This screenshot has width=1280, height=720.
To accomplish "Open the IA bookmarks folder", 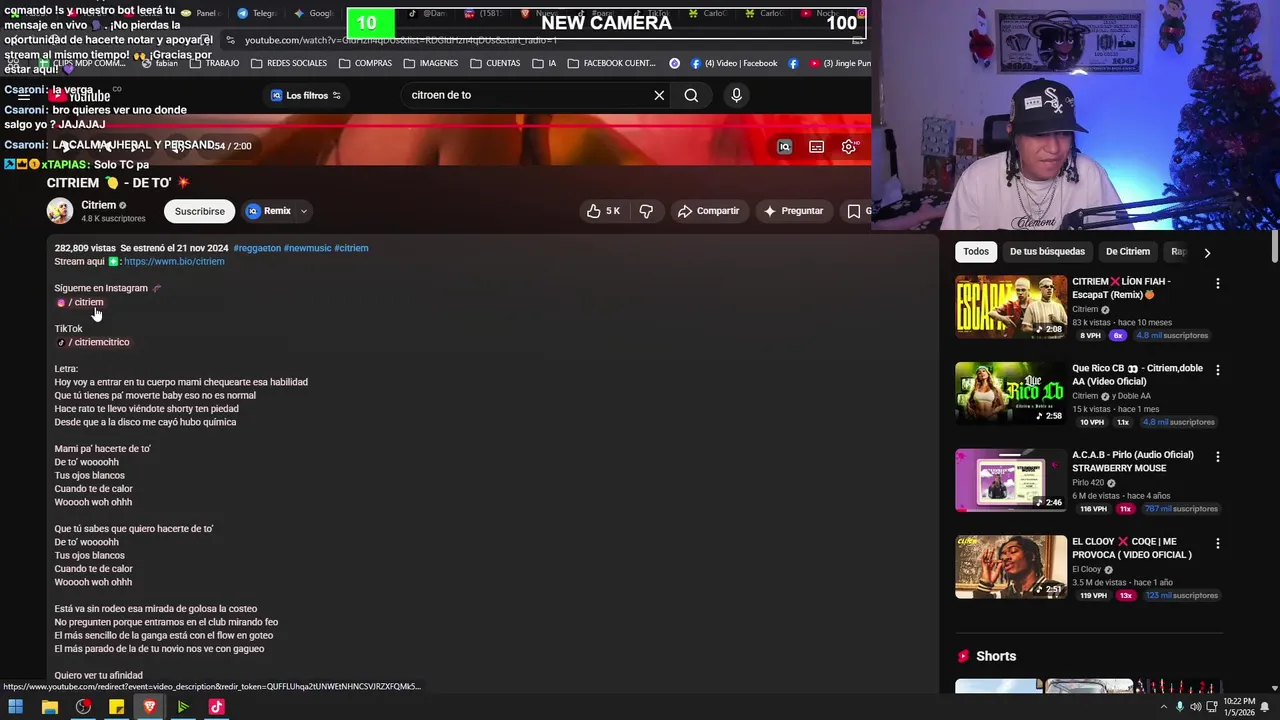I will coord(544,63).
